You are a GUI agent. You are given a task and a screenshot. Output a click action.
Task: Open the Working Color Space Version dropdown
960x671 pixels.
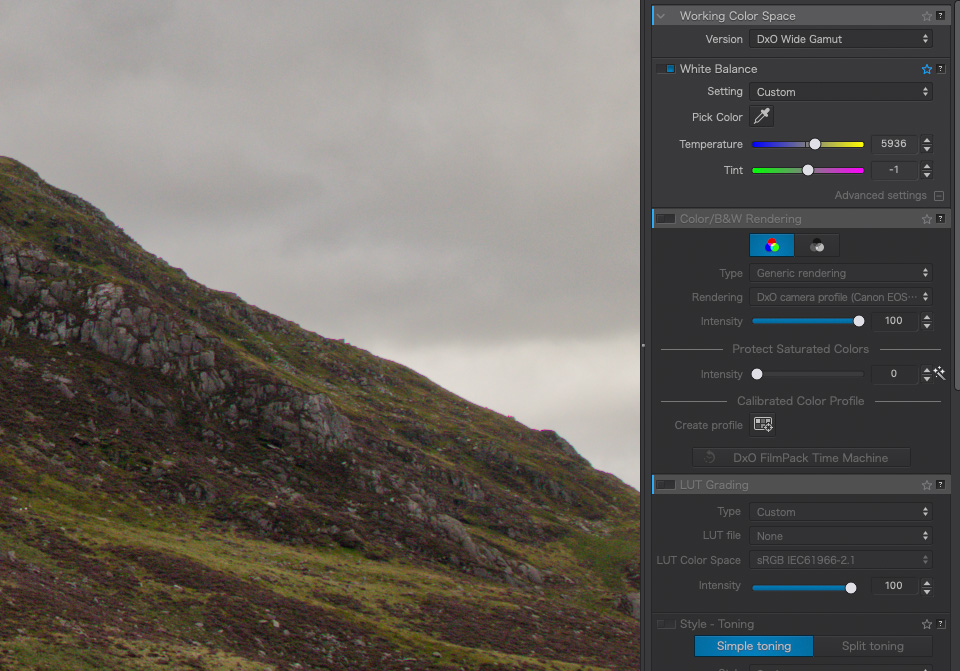click(x=840, y=39)
